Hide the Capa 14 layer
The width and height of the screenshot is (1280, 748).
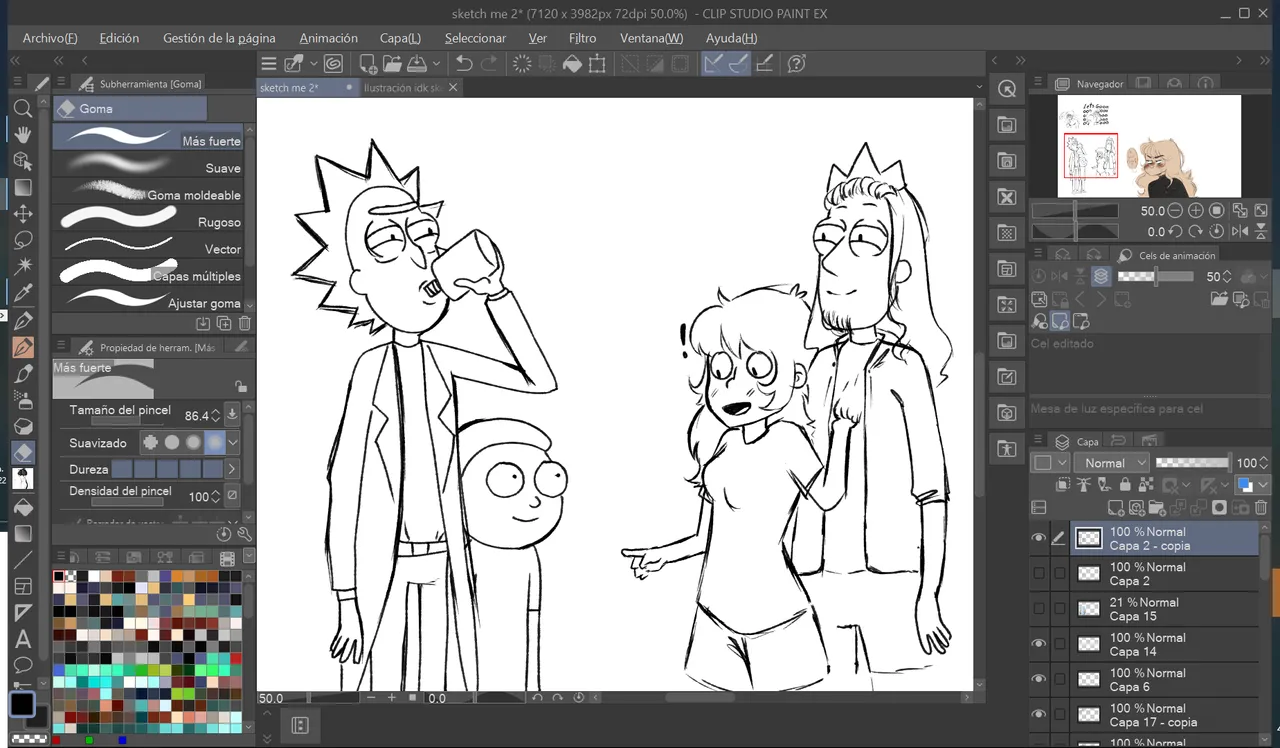1039,644
